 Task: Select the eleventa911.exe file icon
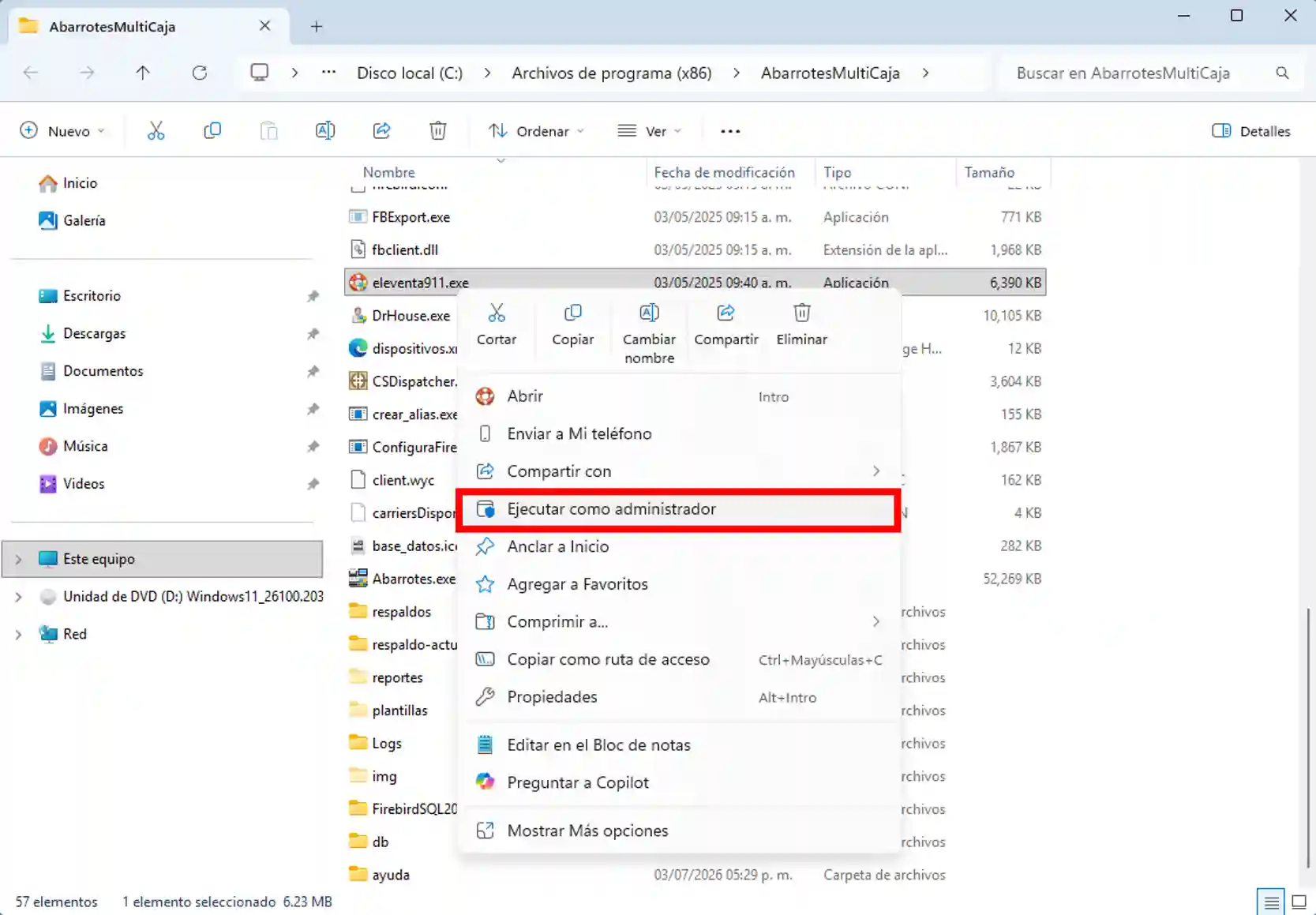tap(358, 283)
